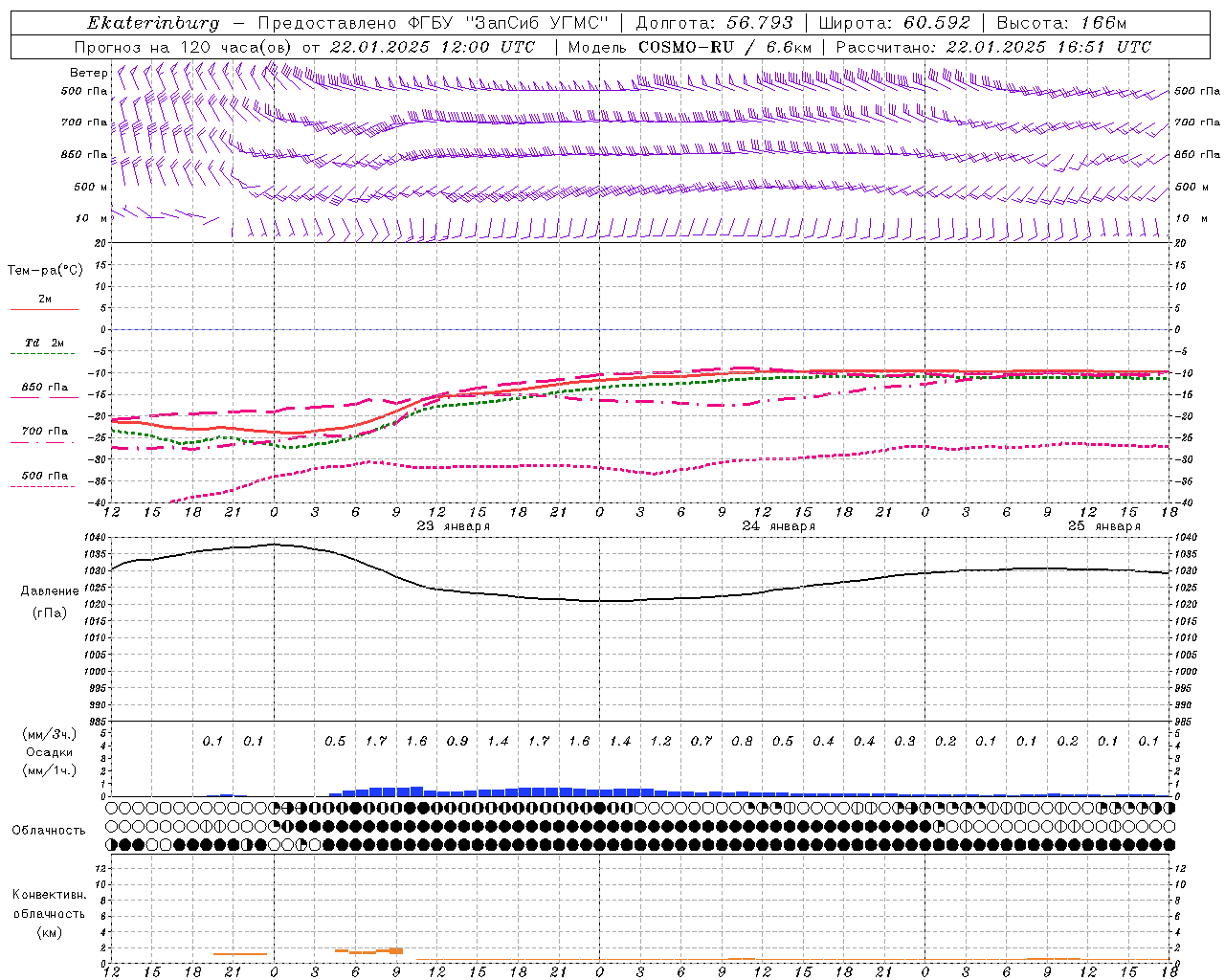1225x980 pixels.
Task: Click the 'Ветер' wind section label
Action: coord(88,73)
